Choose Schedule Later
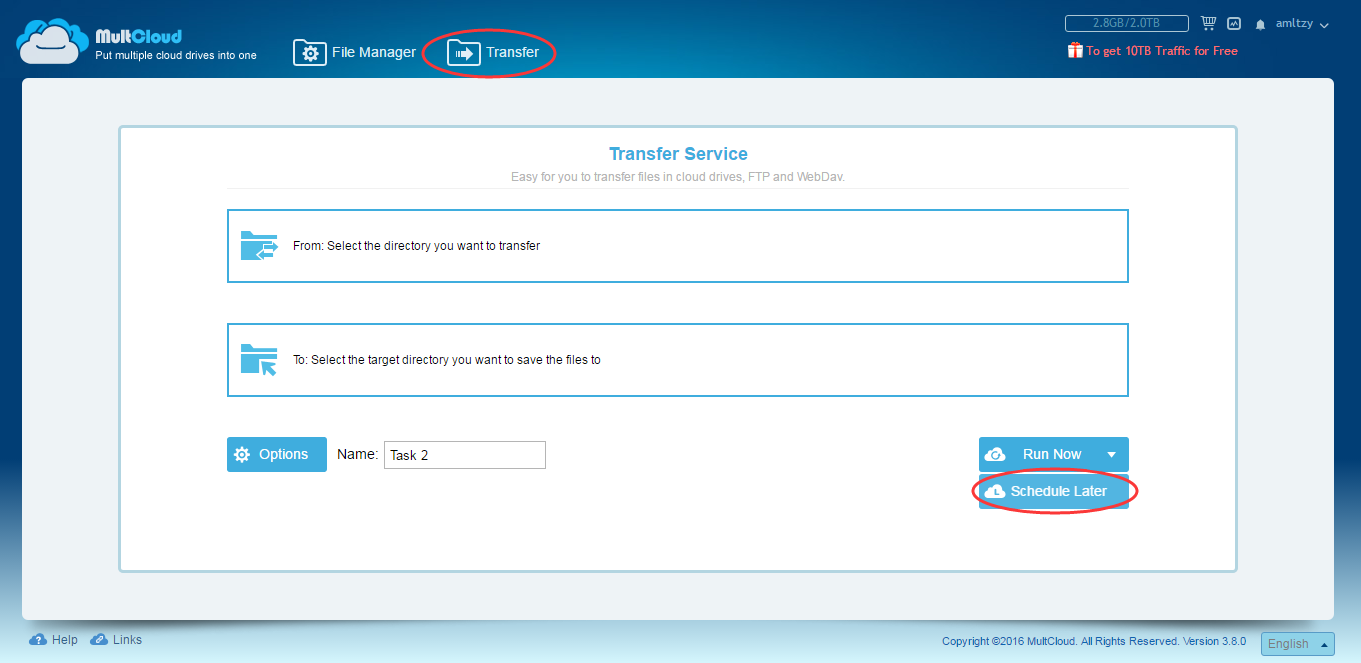The image size is (1361, 663). click(1054, 491)
